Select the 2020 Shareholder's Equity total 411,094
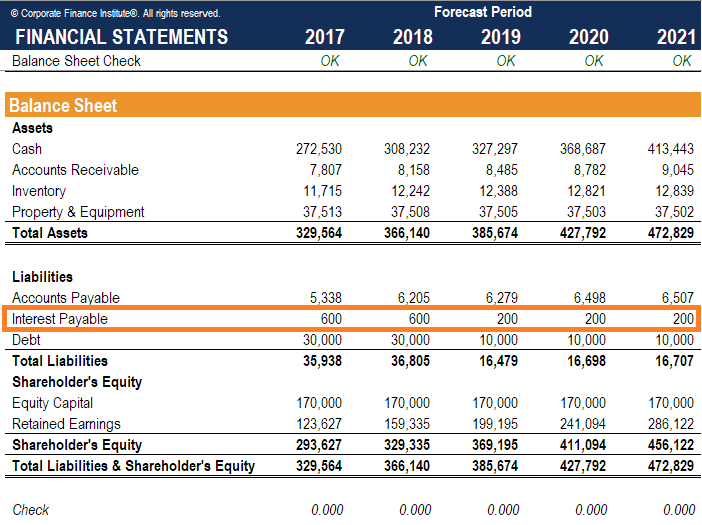The width and height of the screenshot is (702, 525). coord(584,445)
